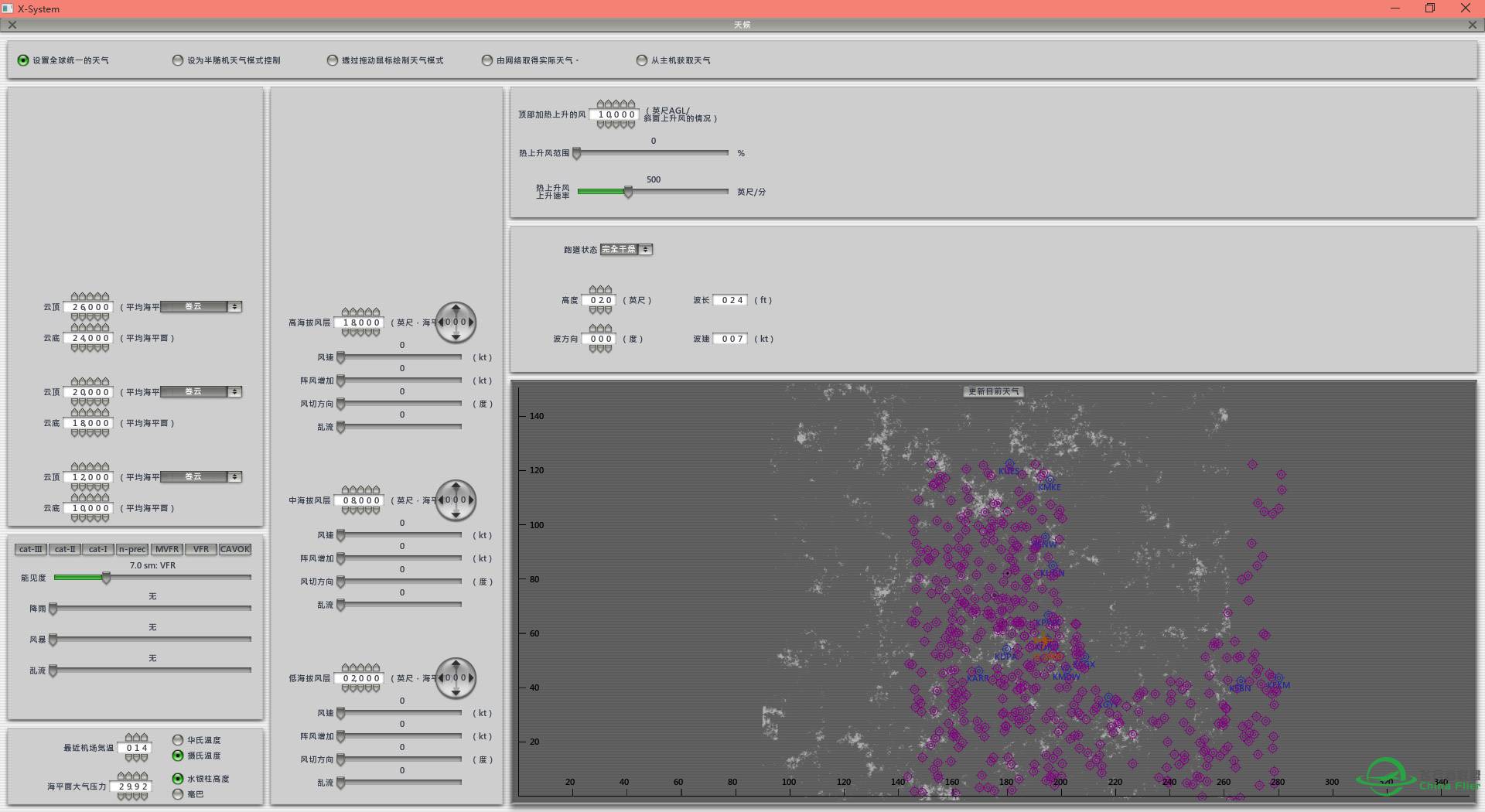The width and height of the screenshot is (1485, 812).
Task: Click wave 高度 field showing 020
Action: coord(600,300)
